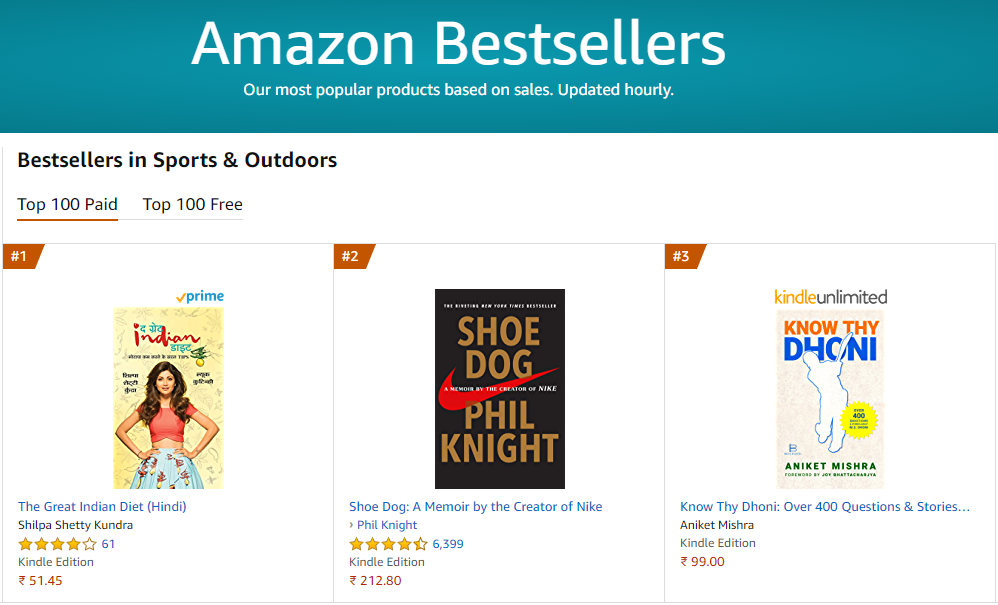Click the Bestsellers in Sports & Outdoors heading
Viewport: 998px width, 605px height.
point(177,160)
